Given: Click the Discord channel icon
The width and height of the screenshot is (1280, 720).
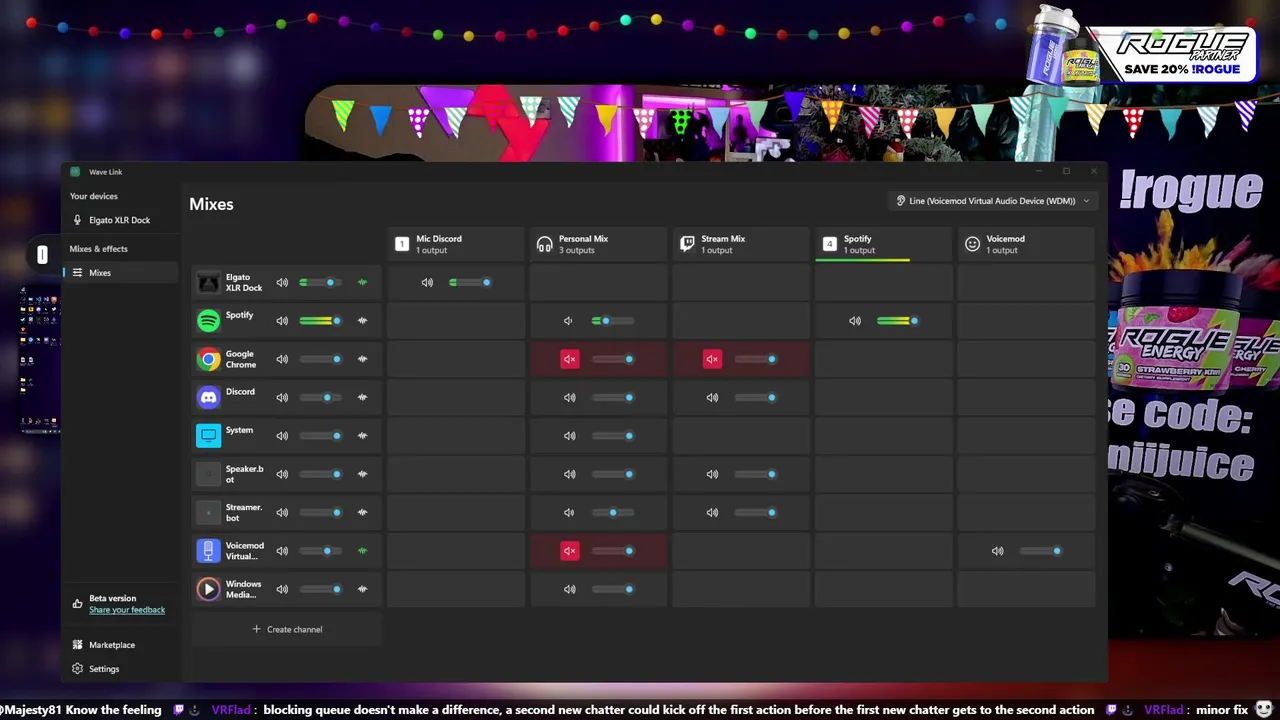Looking at the screenshot, I should point(208,397).
